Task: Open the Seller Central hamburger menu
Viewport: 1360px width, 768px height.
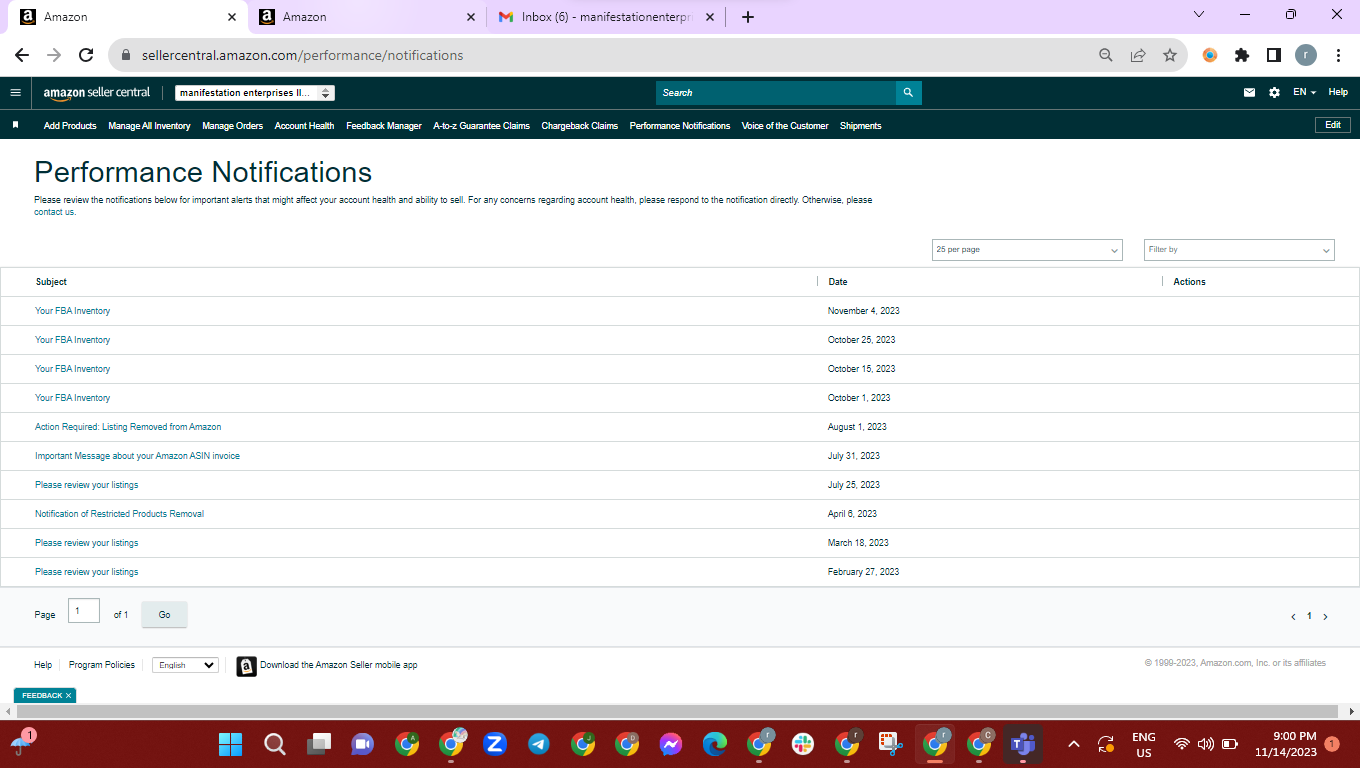Action: point(15,92)
